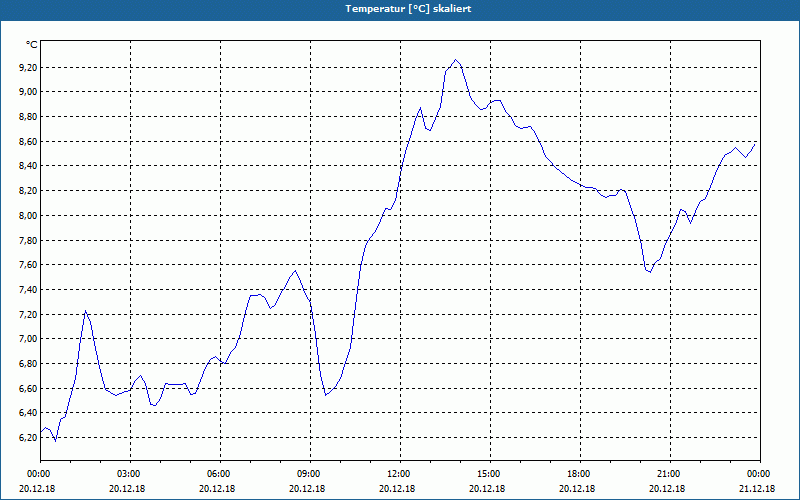Pick the 20.12.18 date below 15:00

[487, 489]
